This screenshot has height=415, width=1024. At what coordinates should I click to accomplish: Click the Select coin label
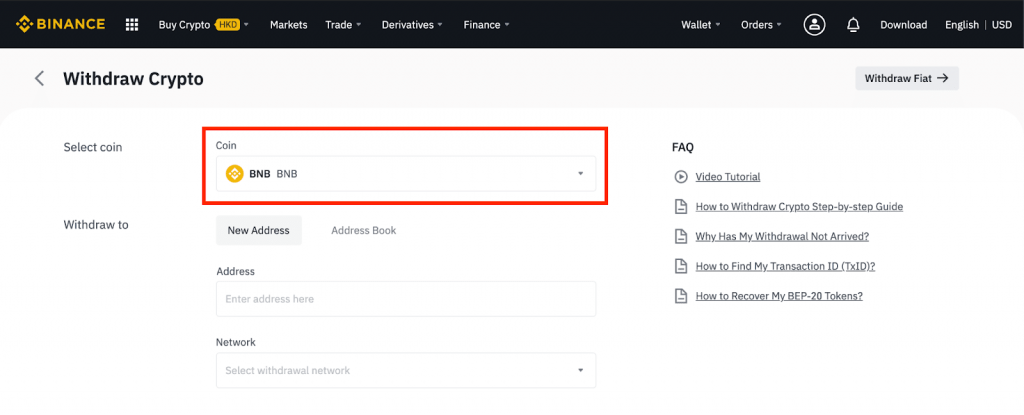click(93, 147)
